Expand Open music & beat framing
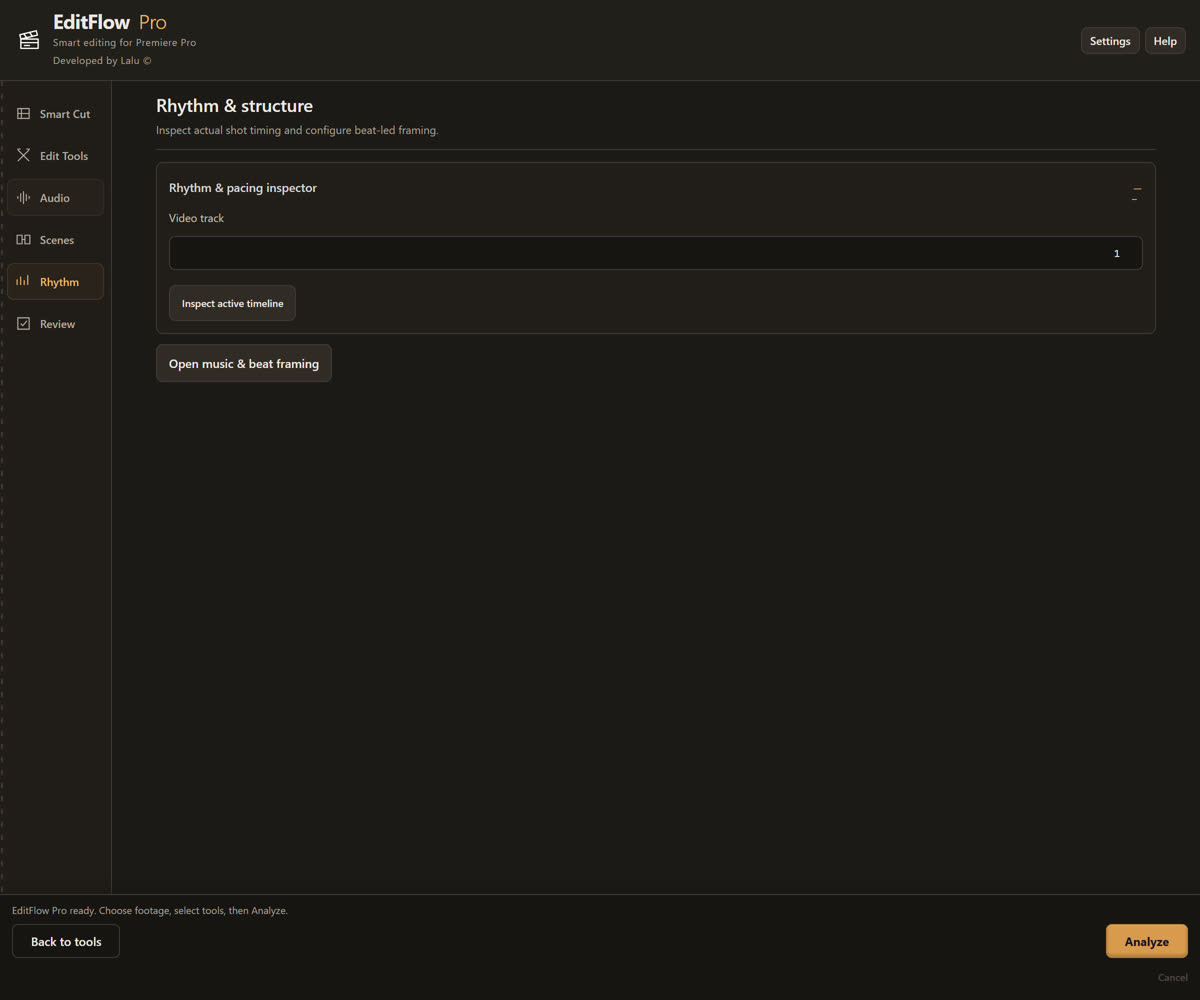The image size is (1200, 1000). [x=244, y=364]
